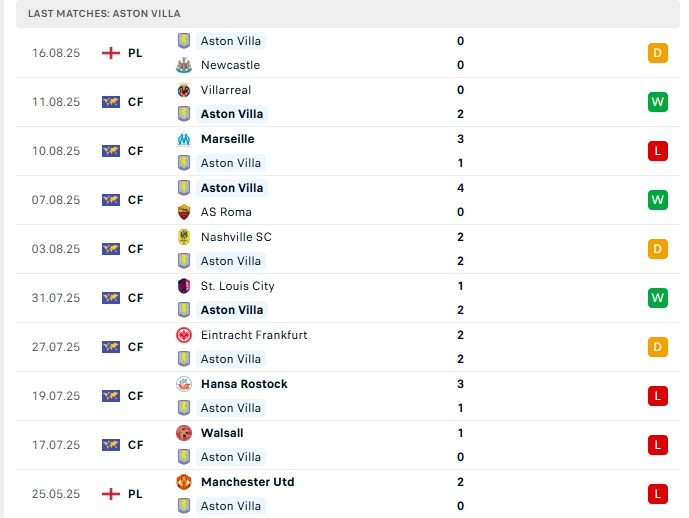689x518 pixels.
Task: Click the Hansa Rostock crest icon
Action: coord(184,384)
